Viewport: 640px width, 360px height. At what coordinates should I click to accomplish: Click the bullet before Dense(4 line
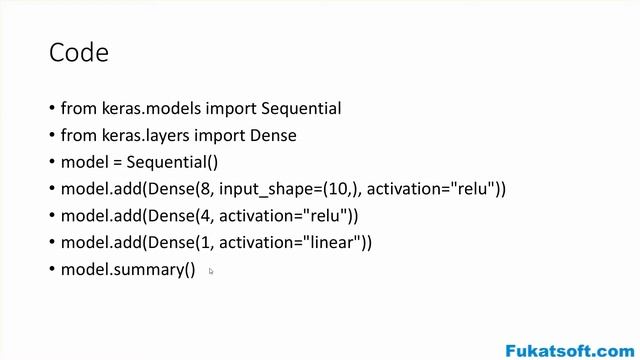(x=52, y=216)
